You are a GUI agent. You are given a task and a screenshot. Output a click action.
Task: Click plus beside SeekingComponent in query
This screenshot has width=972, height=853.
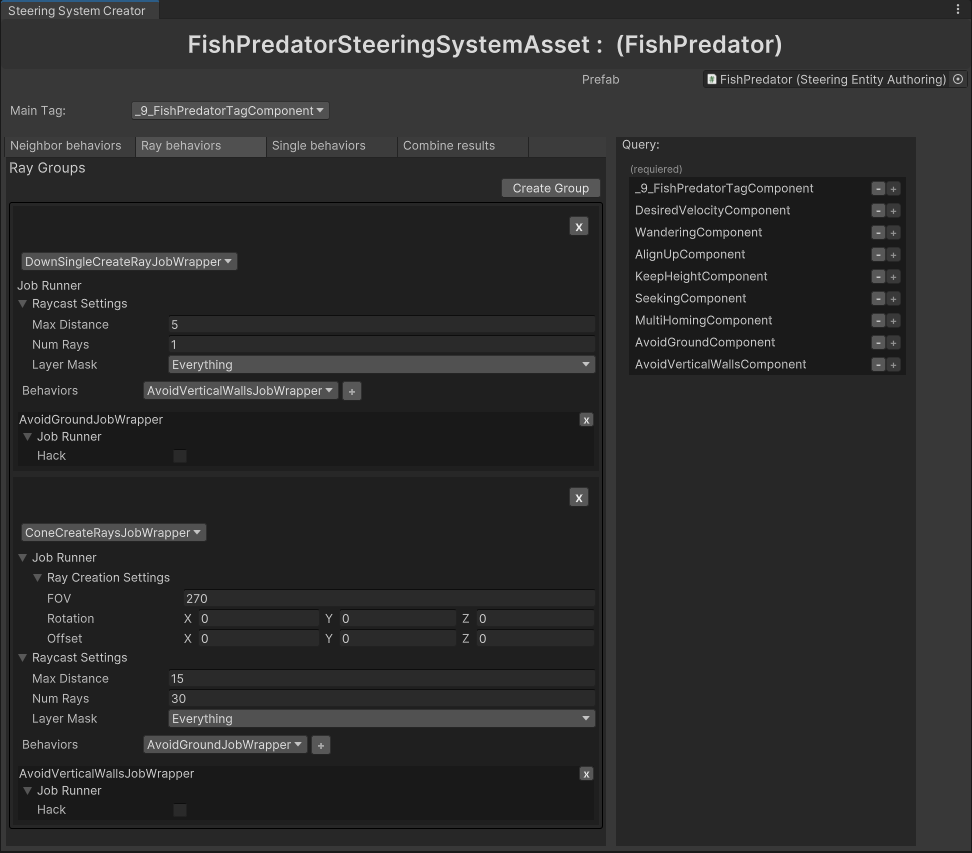tap(893, 299)
